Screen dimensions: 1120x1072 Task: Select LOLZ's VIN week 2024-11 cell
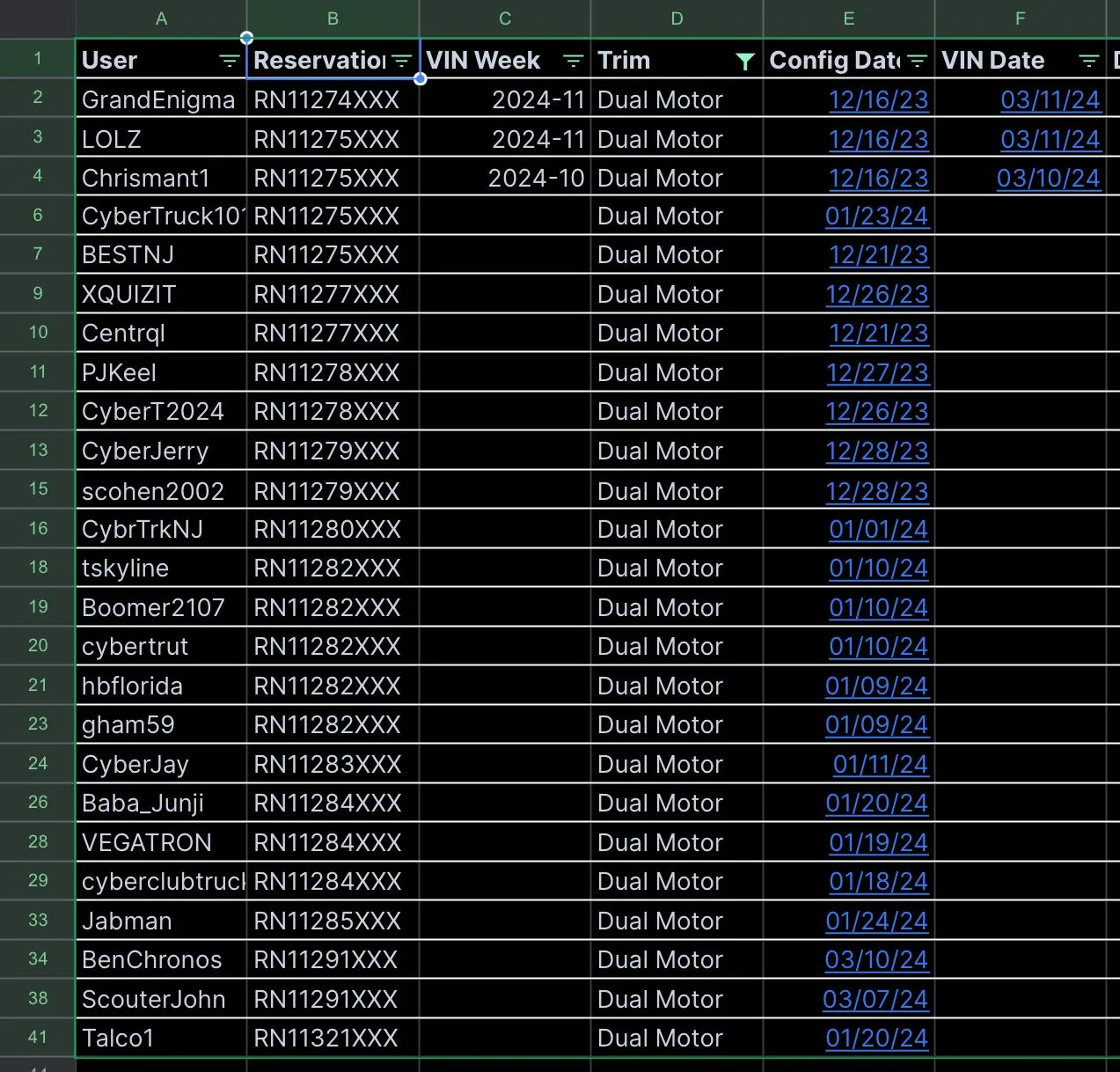(505, 138)
